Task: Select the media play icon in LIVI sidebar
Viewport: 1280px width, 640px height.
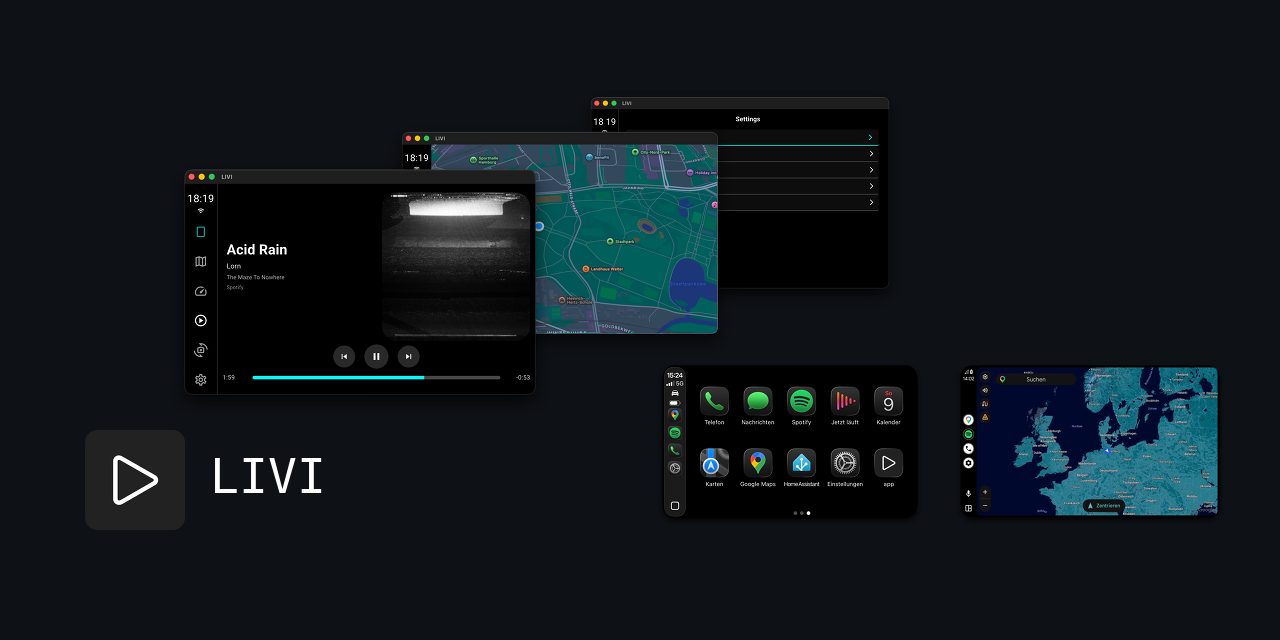Action: tap(200, 320)
